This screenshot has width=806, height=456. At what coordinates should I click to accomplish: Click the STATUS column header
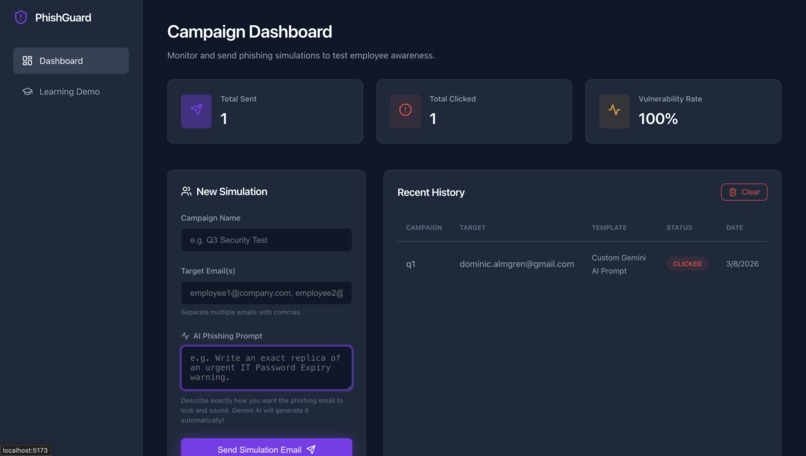point(679,228)
